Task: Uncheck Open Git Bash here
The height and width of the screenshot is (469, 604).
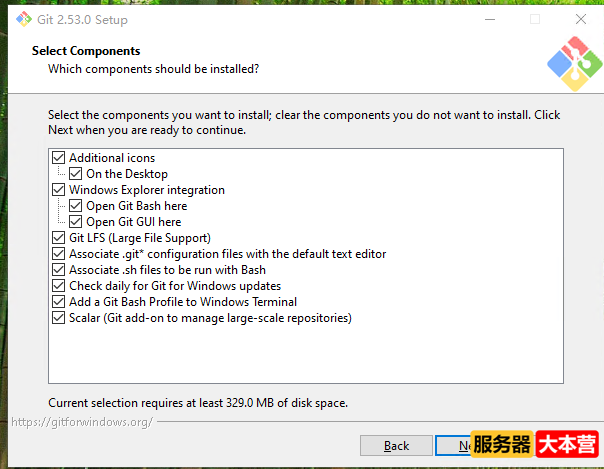Action: [x=75, y=206]
